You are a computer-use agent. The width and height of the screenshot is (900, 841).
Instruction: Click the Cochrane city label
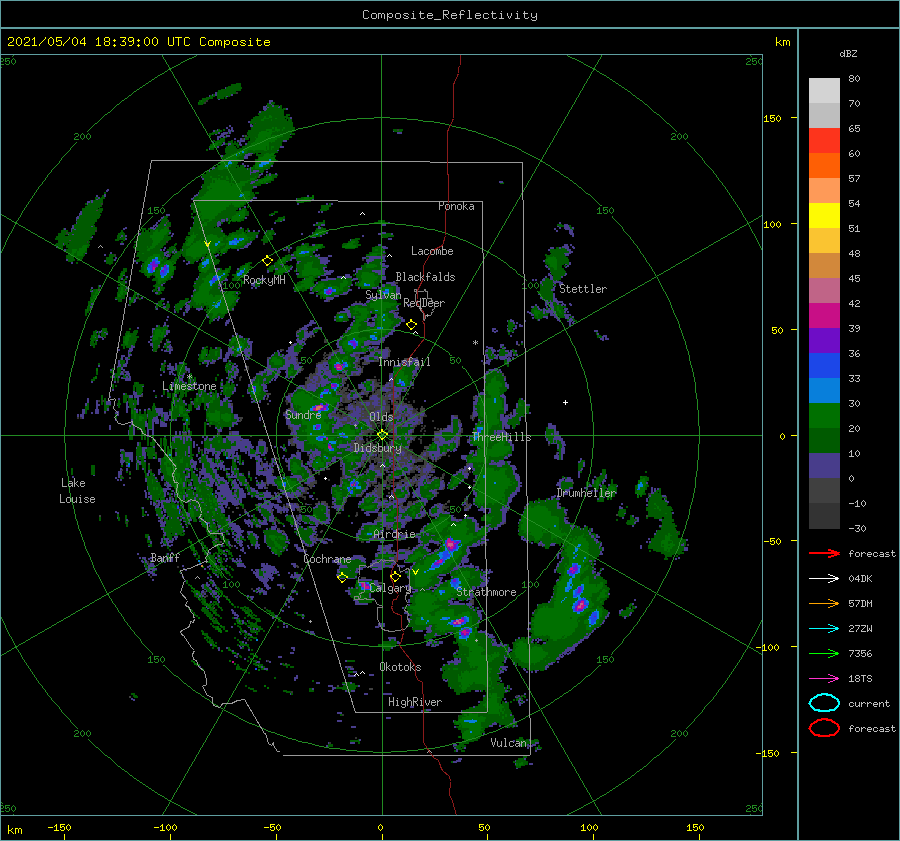pos(327,559)
